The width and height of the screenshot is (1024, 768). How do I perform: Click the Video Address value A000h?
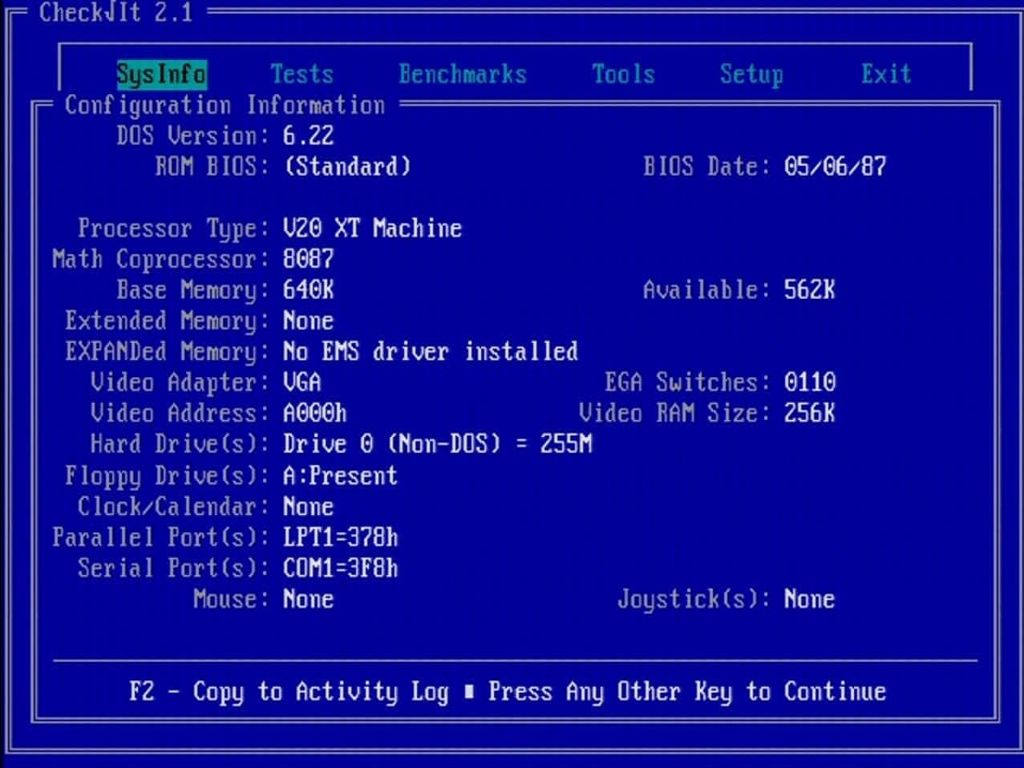[x=315, y=413]
